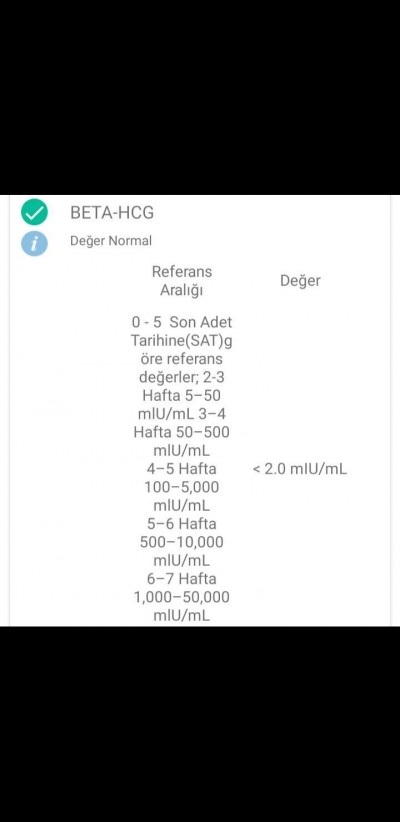
Task: Click the green checkmark result icon
Action: coord(34,212)
